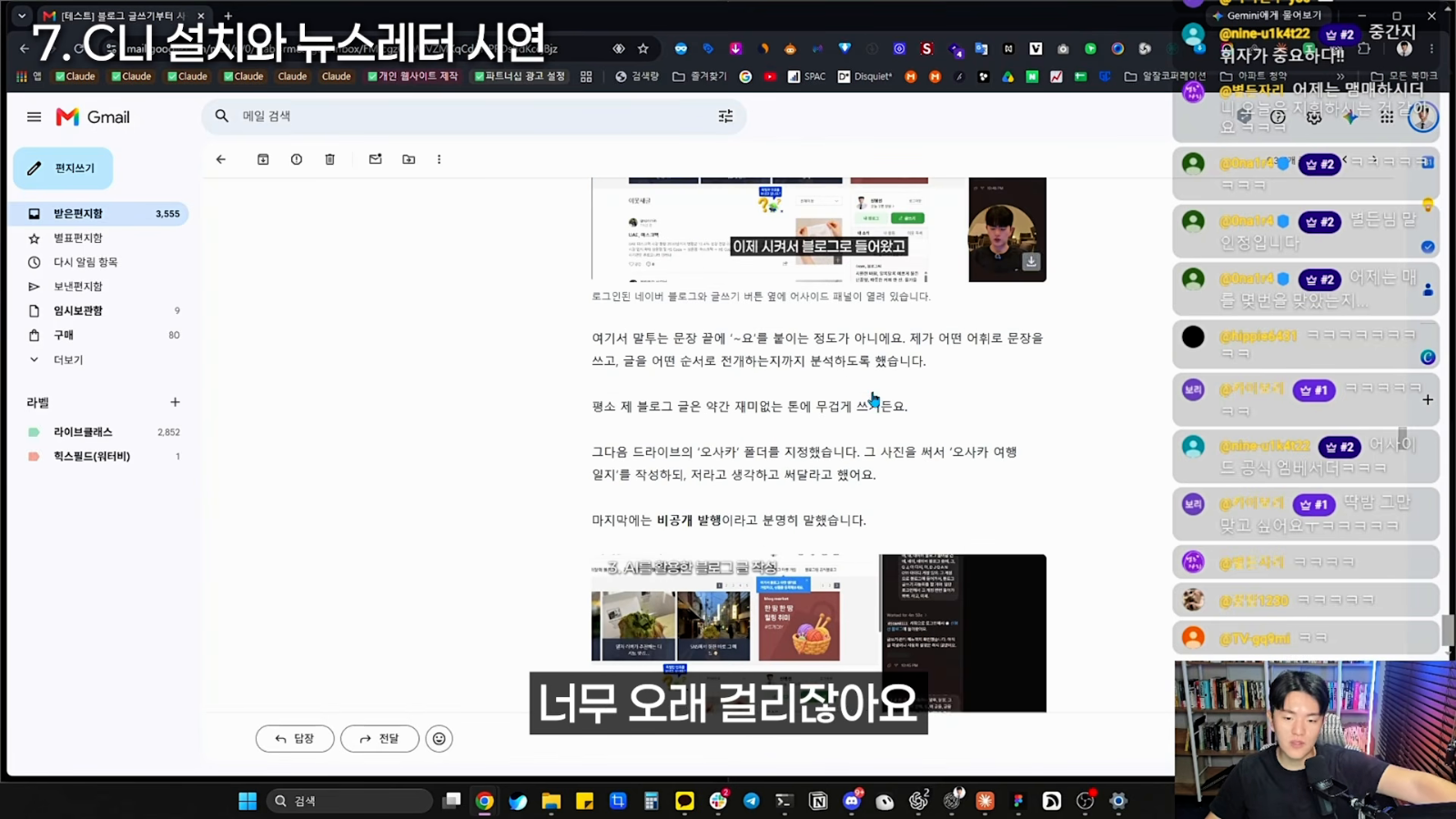Open the red S extension icon
Image resolution: width=1456 pixels, height=819 pixels.
point(927,48)
